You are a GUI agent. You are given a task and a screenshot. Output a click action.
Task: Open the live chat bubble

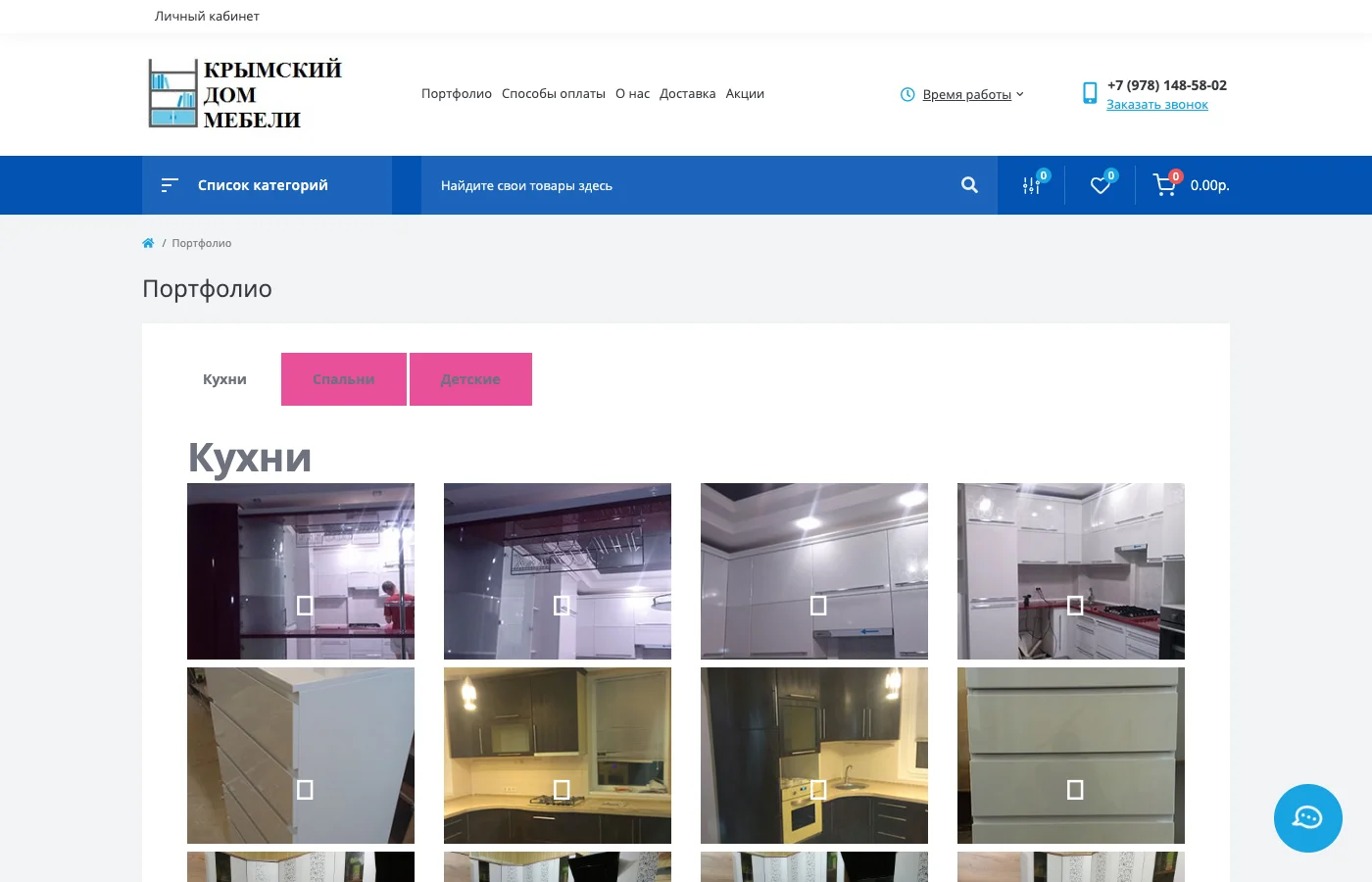1307,818
